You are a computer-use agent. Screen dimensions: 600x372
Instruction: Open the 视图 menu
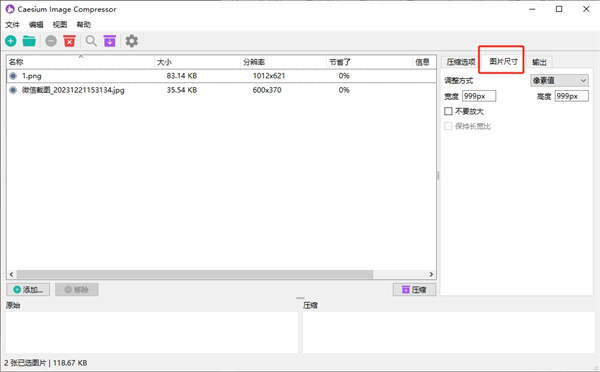60,24
